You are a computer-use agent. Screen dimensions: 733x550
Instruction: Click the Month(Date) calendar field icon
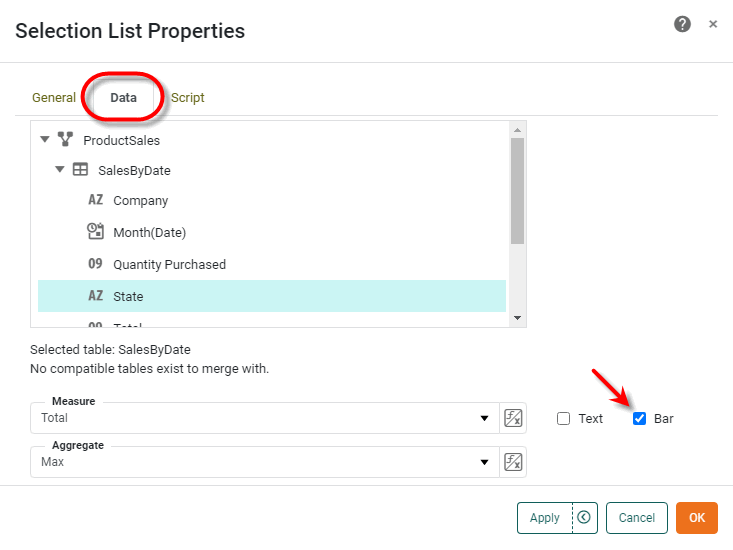[96, 232]
